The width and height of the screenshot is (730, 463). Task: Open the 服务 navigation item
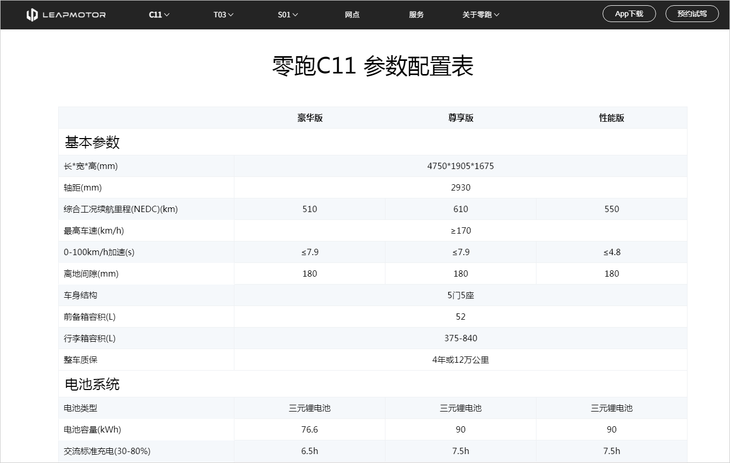coord(416,15)
